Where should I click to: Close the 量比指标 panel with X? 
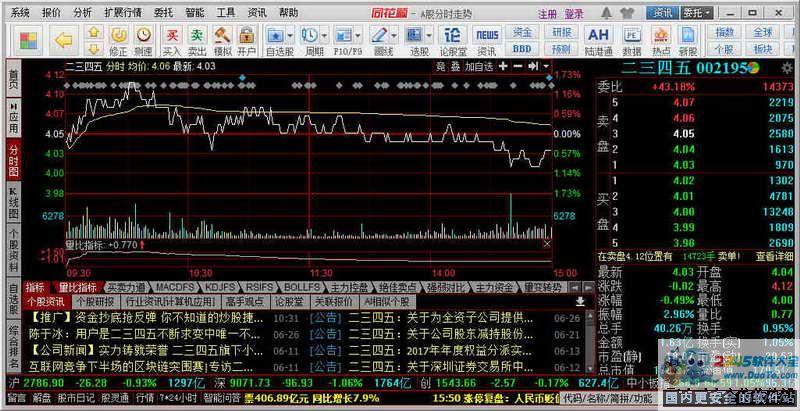click(x=547, y=244)
